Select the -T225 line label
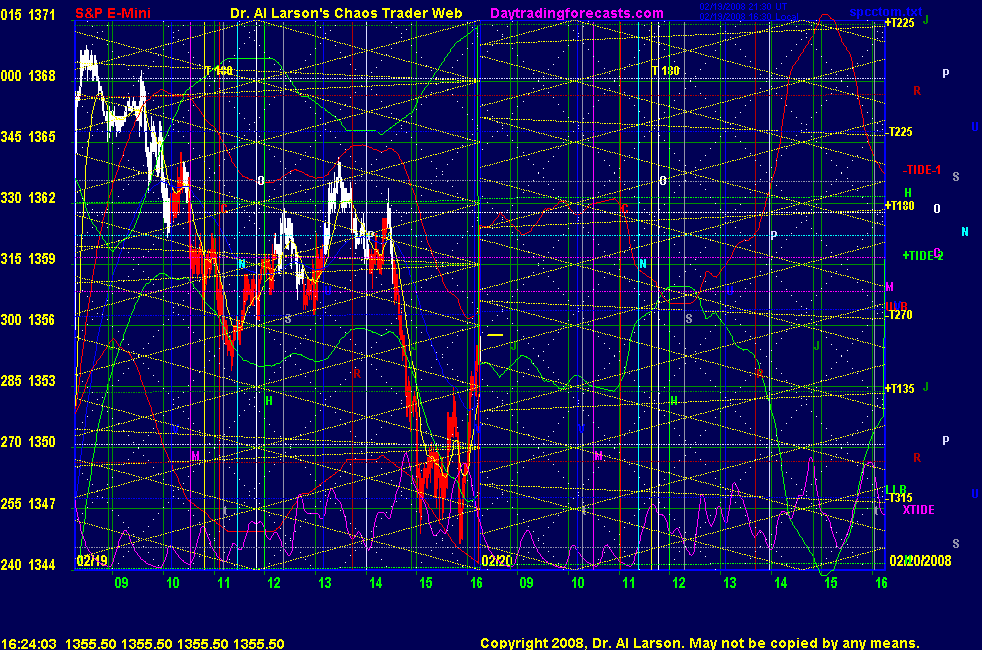The width and height of the screenshot is (982, 650). click(900, 132)
